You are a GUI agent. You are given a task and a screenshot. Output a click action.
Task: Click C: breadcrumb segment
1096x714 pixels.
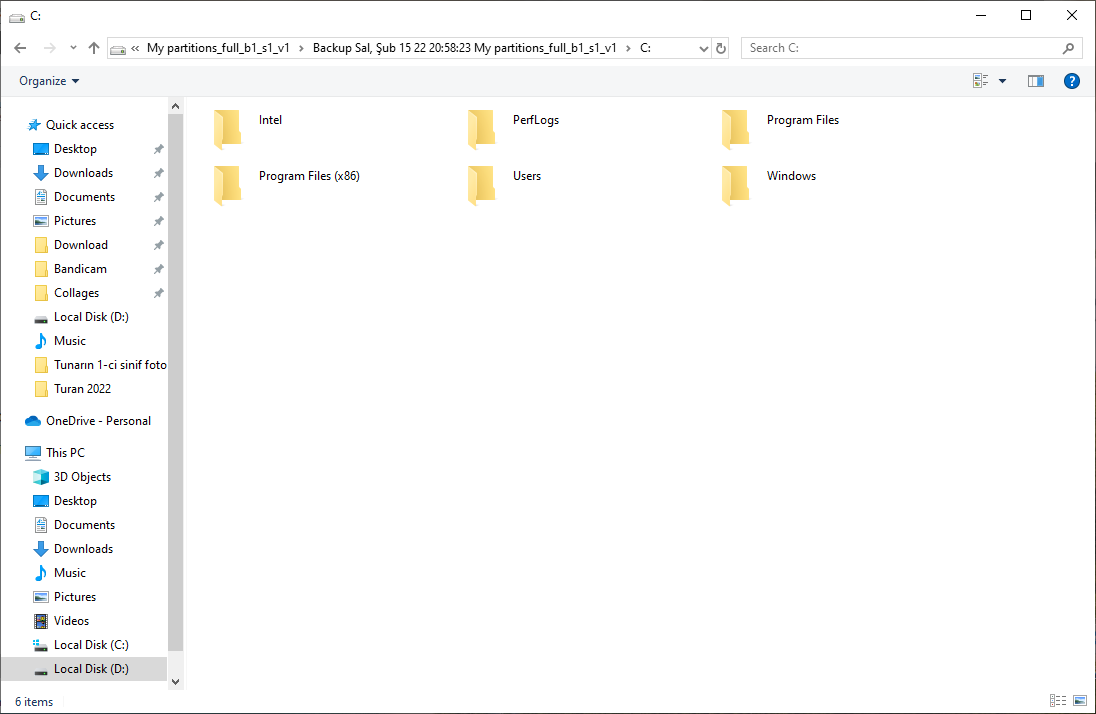(x=645, y=48)
